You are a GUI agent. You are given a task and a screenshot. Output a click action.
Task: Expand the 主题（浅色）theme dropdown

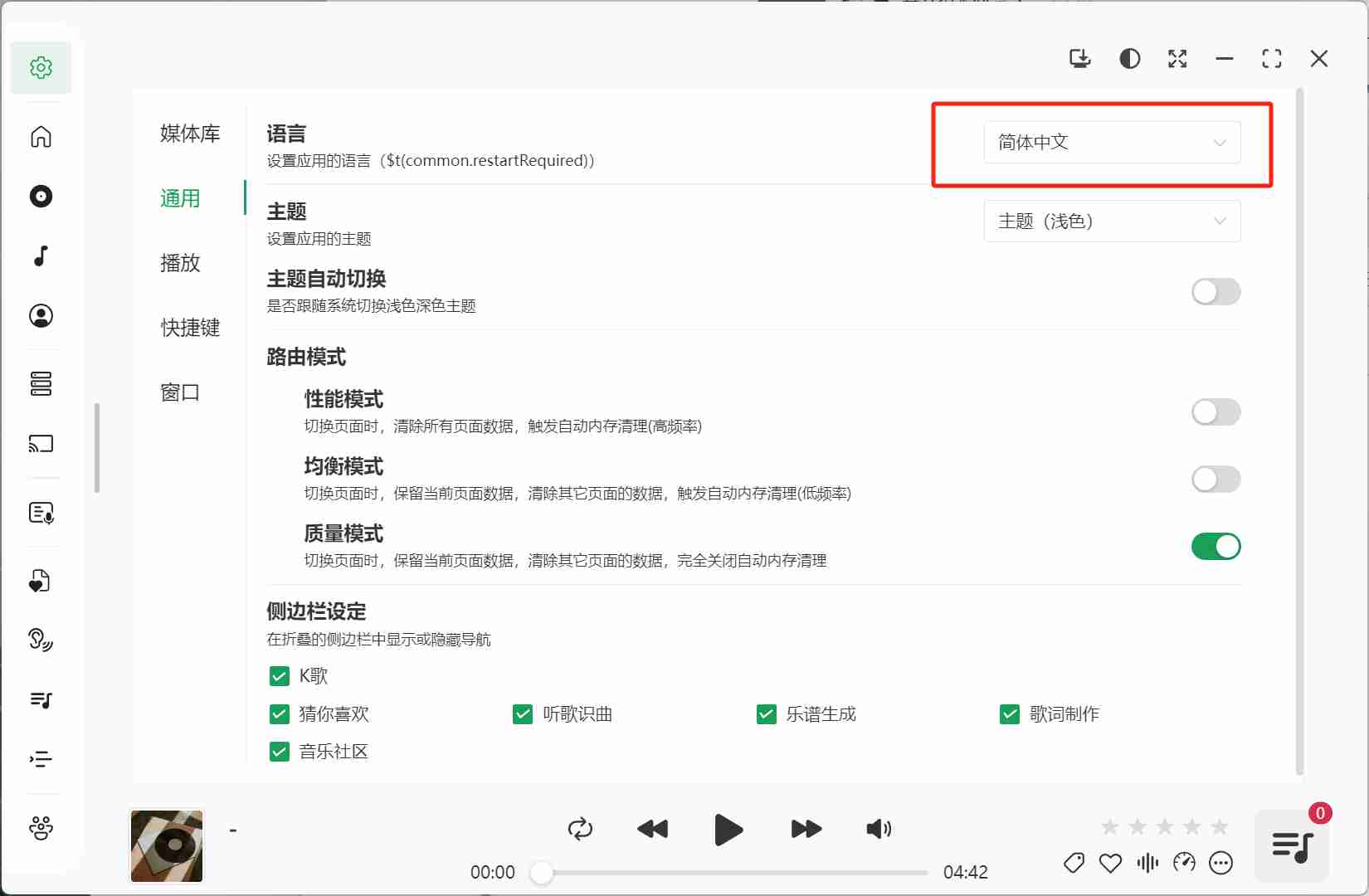(1112, 222)
